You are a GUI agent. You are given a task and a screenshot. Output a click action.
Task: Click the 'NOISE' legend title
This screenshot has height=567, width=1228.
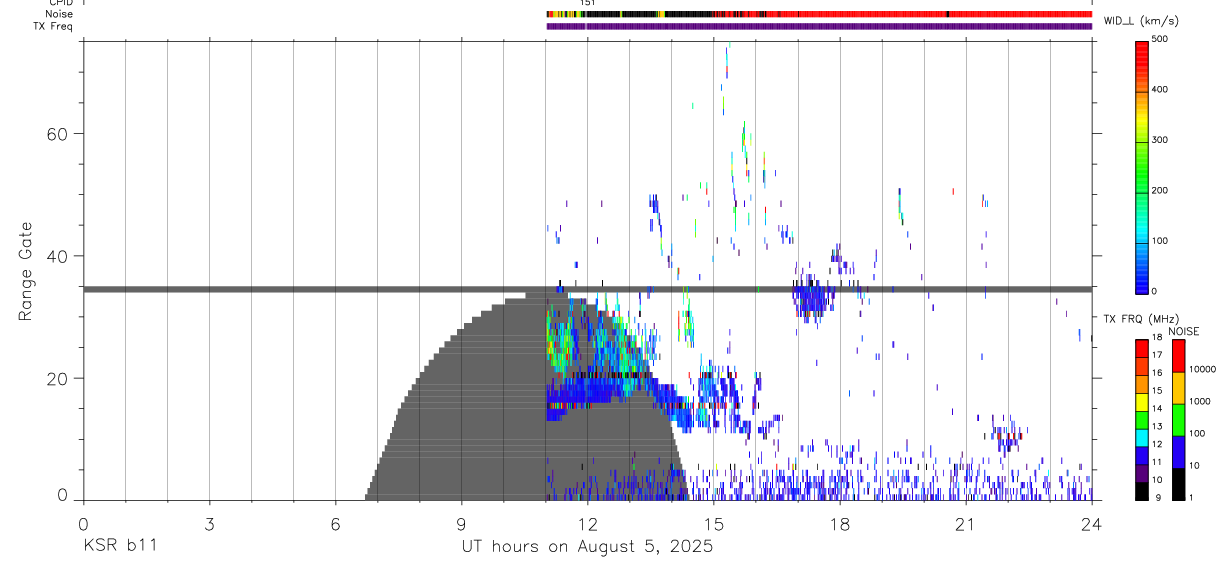[x=1182, y=331]
